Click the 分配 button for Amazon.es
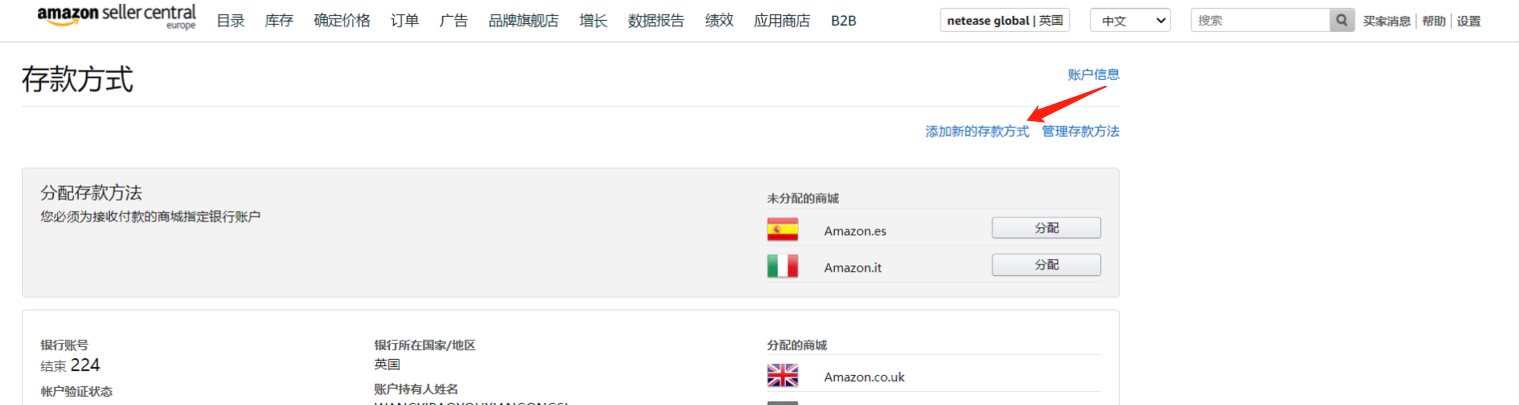The height and width of the screenshot is (405, 1519). pos(1046,228)
